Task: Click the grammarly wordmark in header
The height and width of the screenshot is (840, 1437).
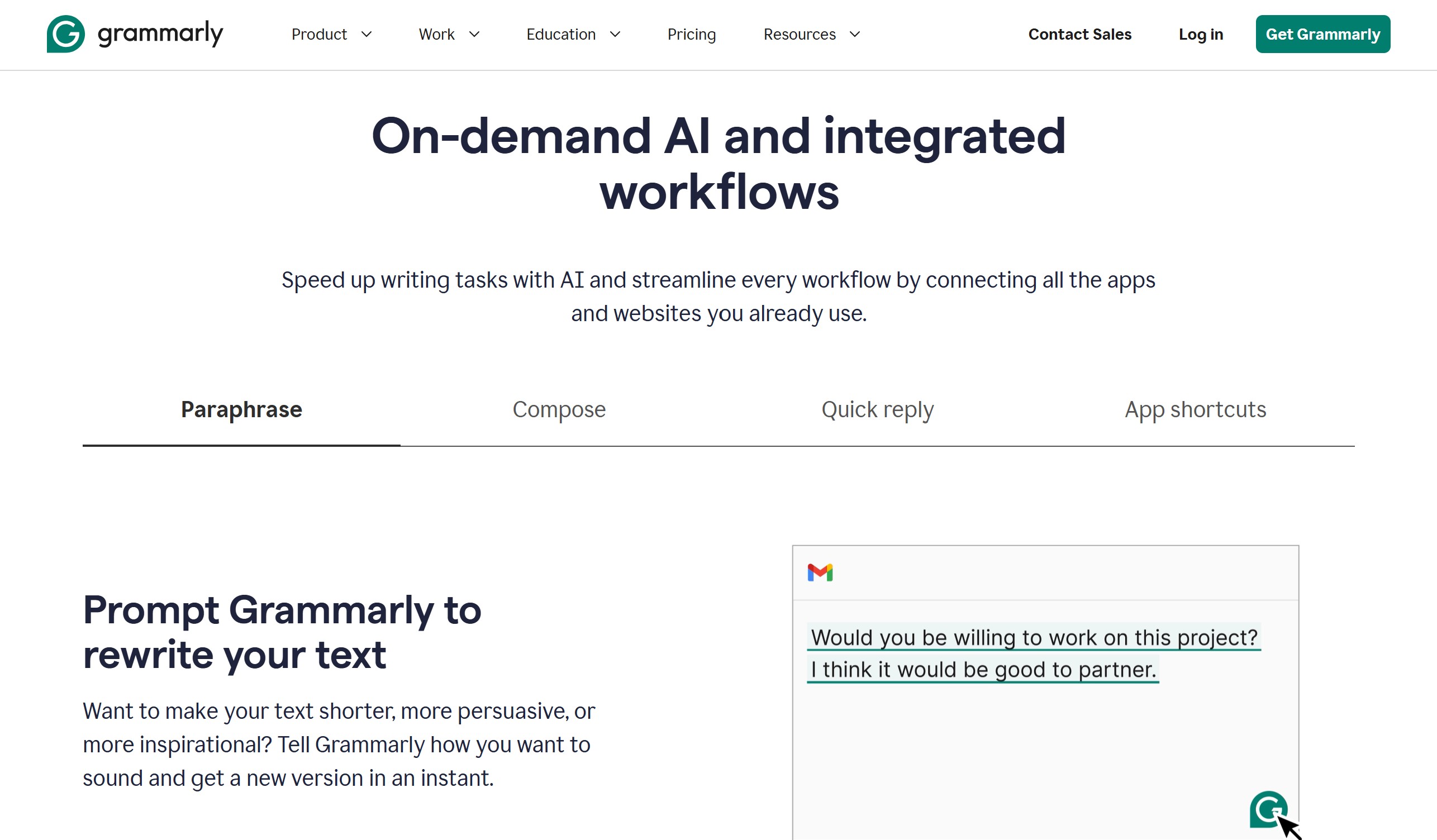Action: coord(160,34)
